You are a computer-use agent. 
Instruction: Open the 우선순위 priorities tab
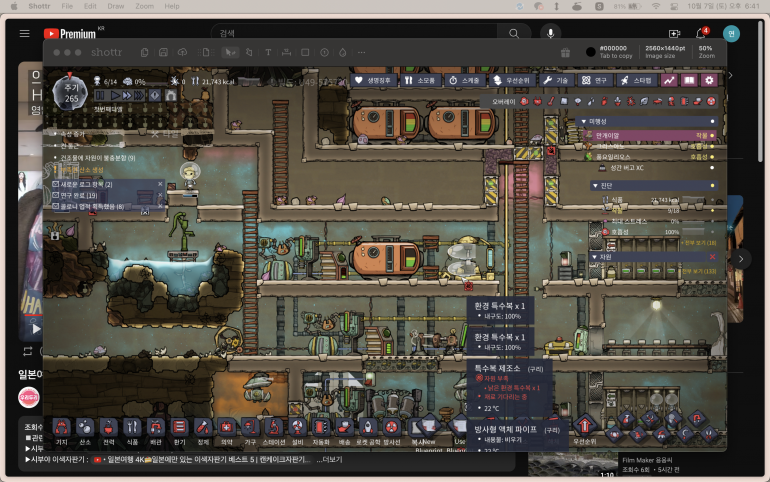point(512,80)
